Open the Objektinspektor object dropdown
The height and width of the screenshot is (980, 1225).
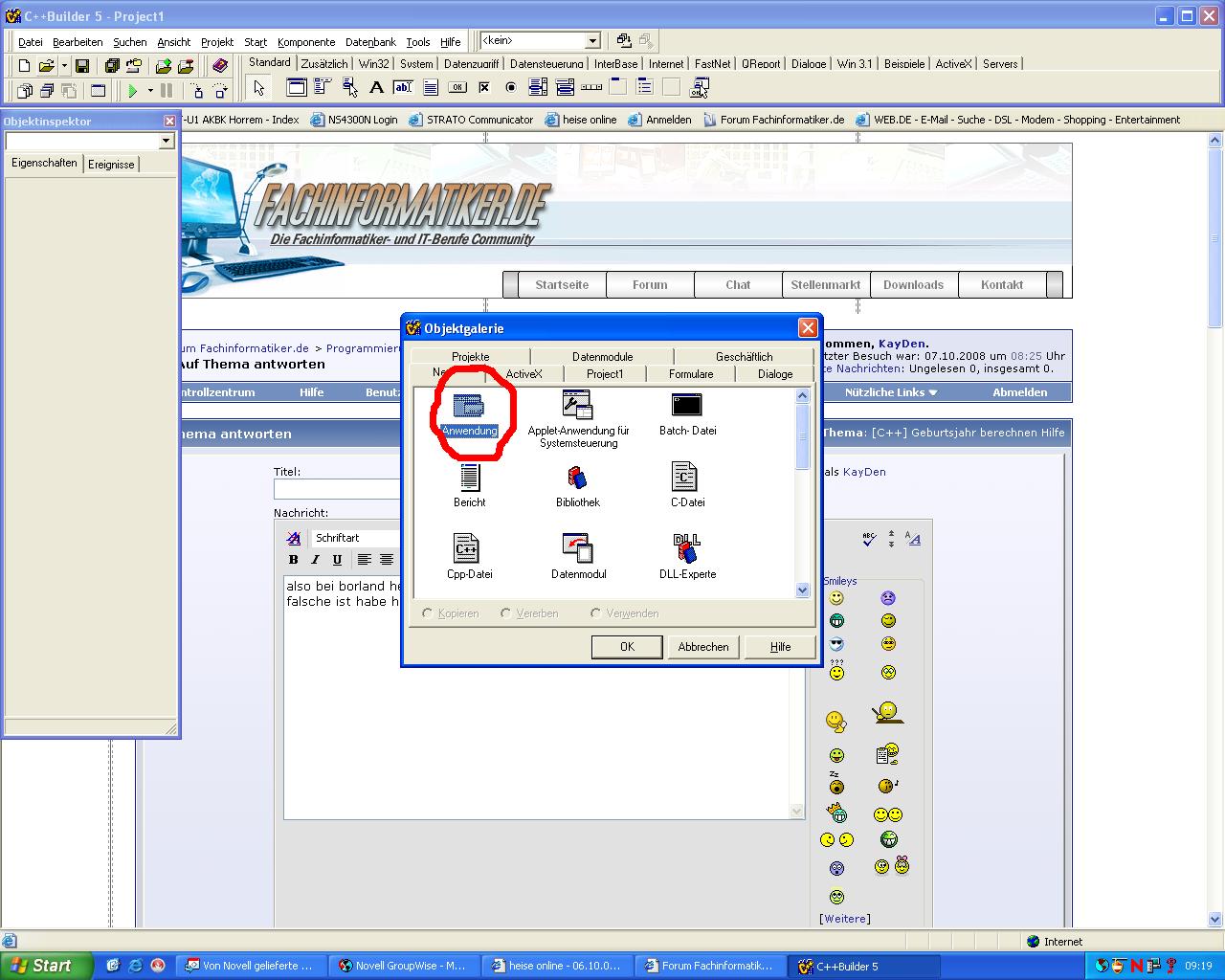tap(167, 141)
